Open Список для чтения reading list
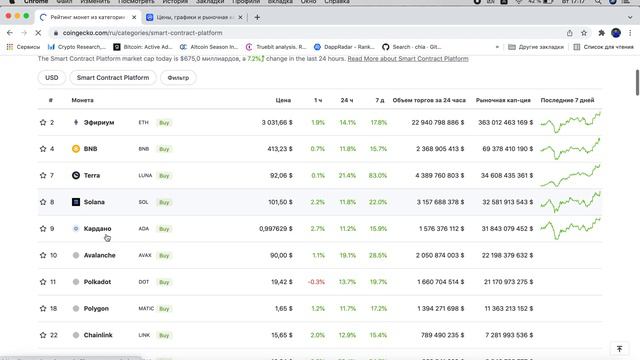This screenshot has width=640, height=360. pyautogui.click(x=603, y=47)
